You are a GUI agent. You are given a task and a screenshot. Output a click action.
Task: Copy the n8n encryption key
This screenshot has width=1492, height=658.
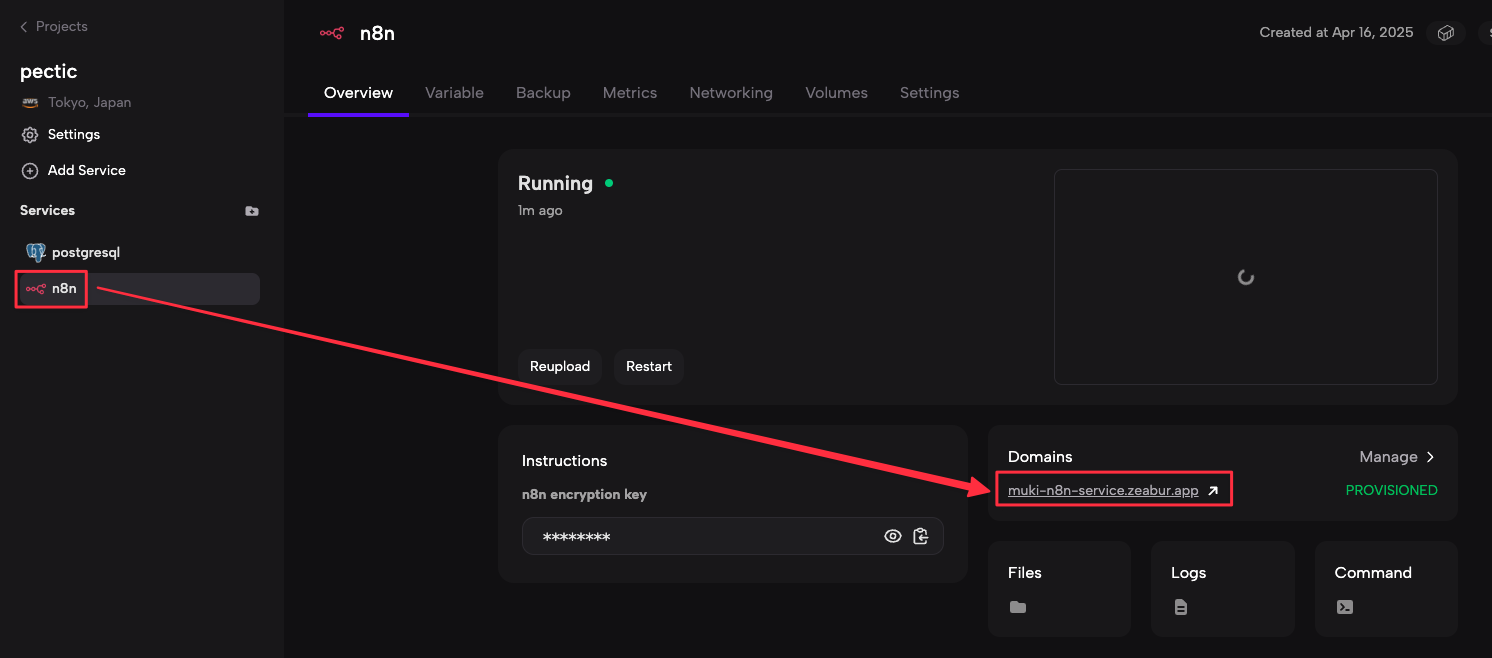[x=921, y=536]
